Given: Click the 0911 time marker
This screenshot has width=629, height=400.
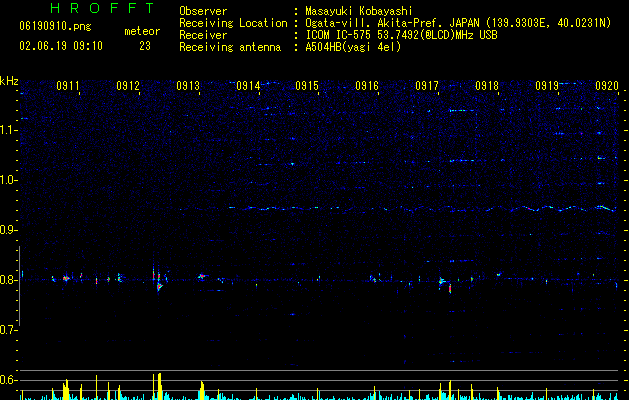Looking at the screenshot, I should click(67, 86).
